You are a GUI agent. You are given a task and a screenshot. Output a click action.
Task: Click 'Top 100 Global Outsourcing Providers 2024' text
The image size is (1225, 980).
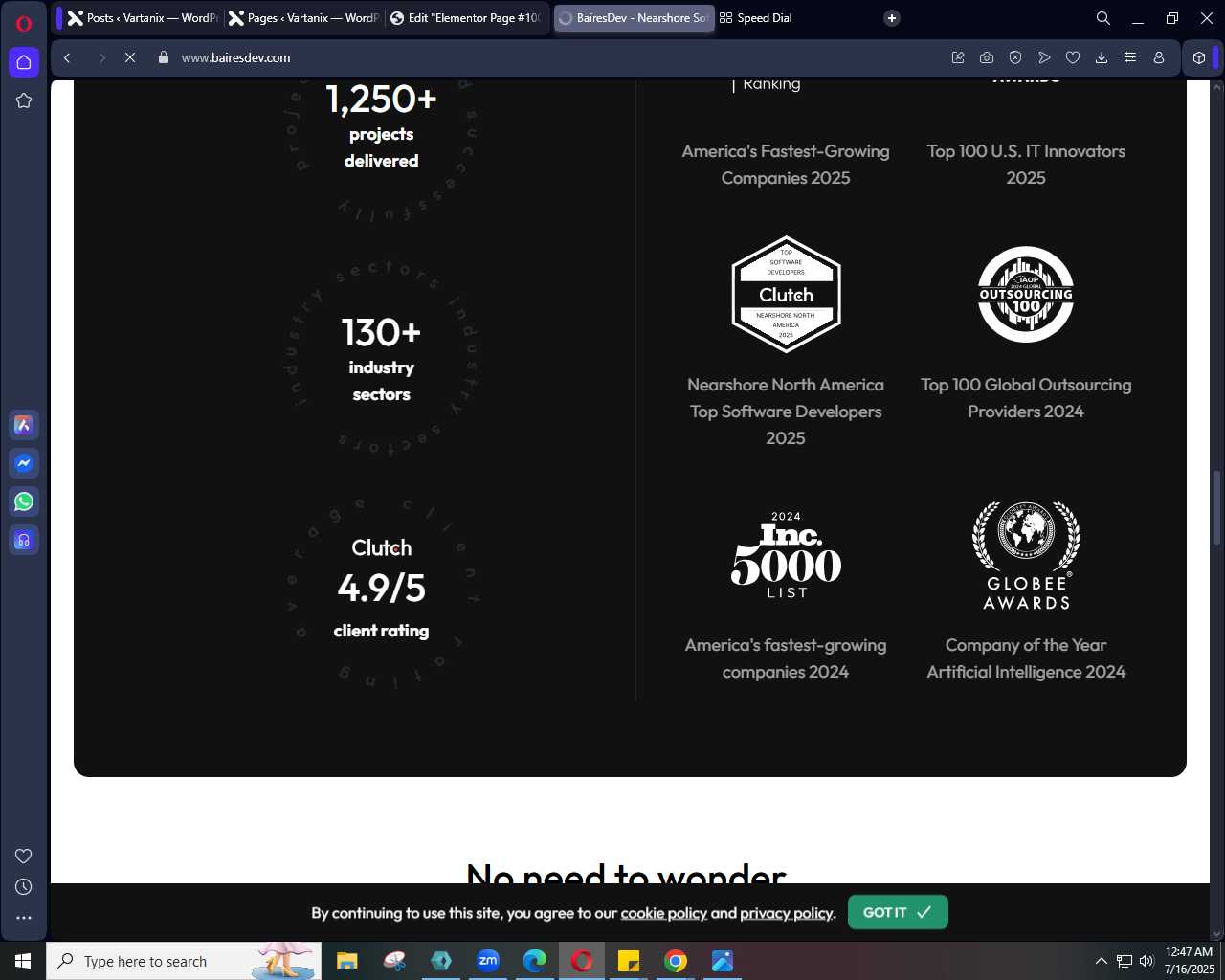1026,398
